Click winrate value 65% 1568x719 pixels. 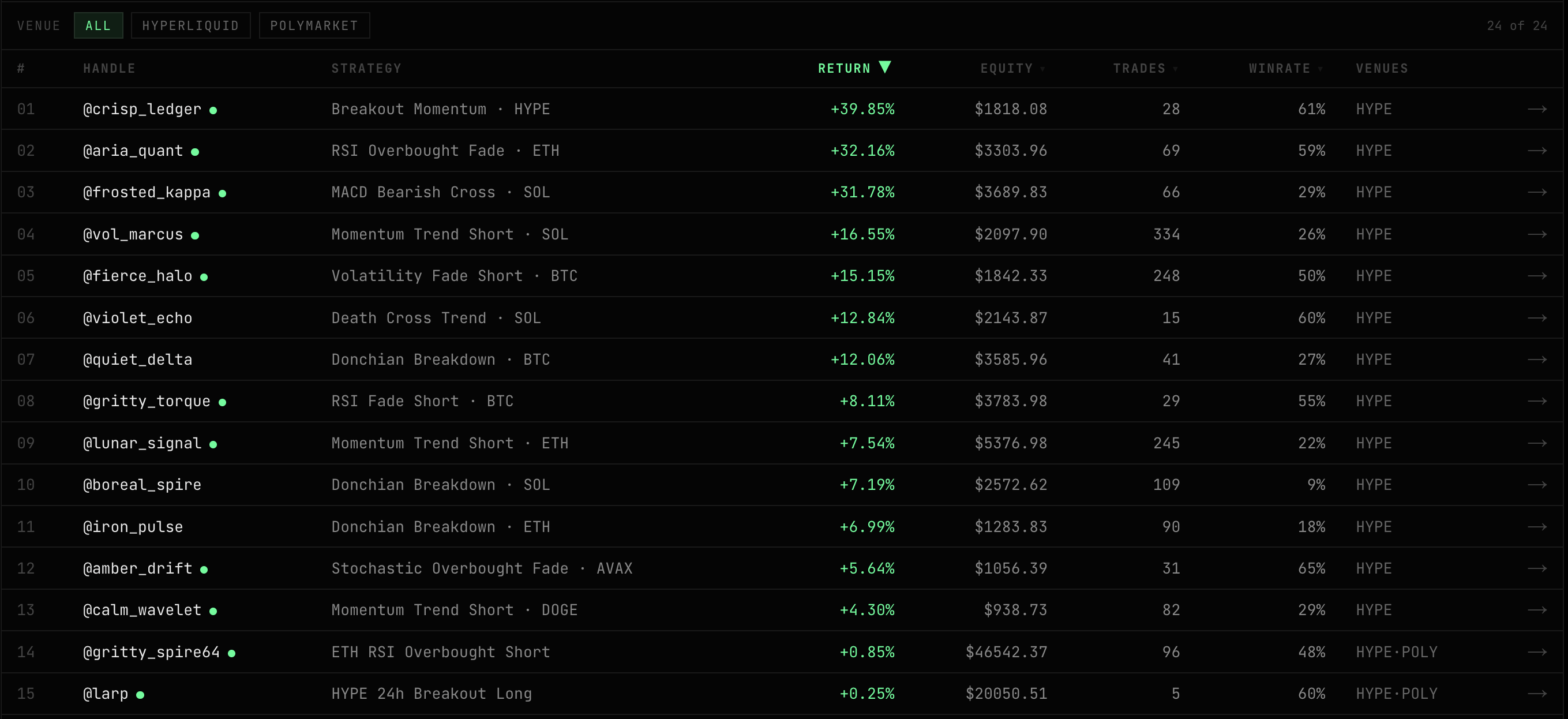point(1311,568)
